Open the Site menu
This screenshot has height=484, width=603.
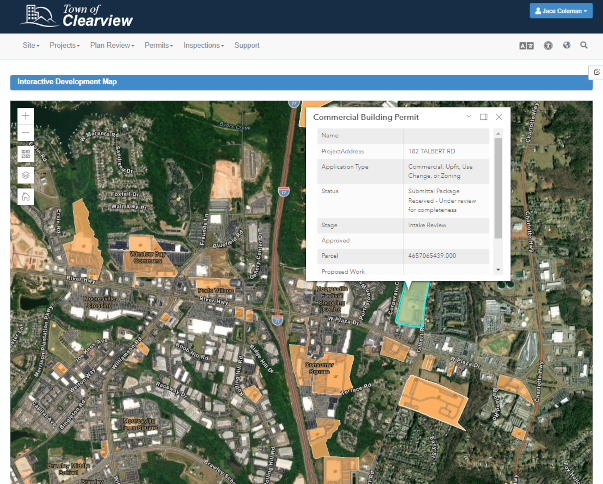tap(31, 45)
